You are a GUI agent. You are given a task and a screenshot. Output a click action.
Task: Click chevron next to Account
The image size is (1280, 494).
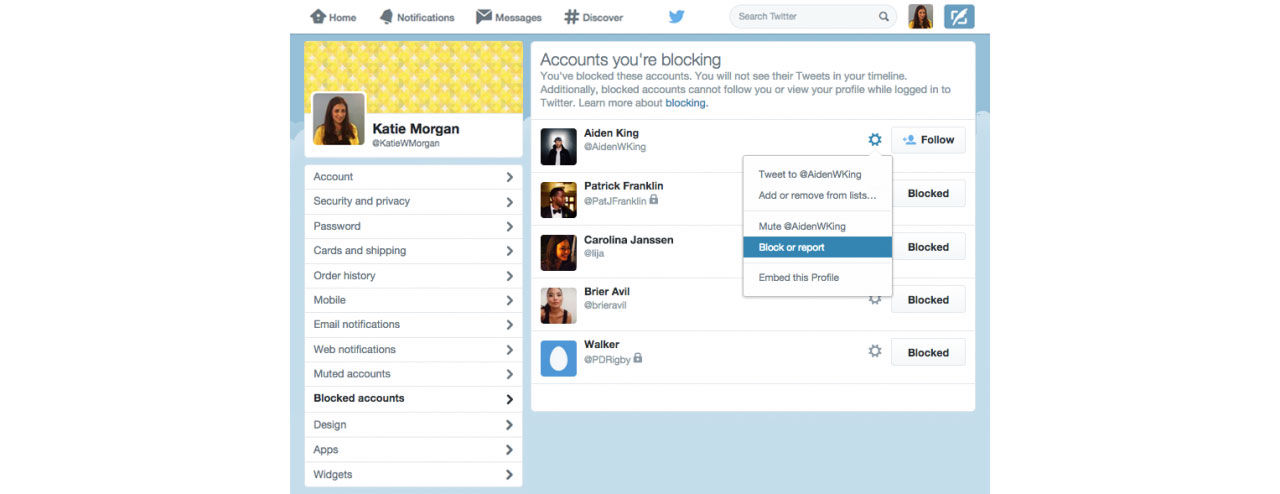pyautogui.click(x=509, y=177)
